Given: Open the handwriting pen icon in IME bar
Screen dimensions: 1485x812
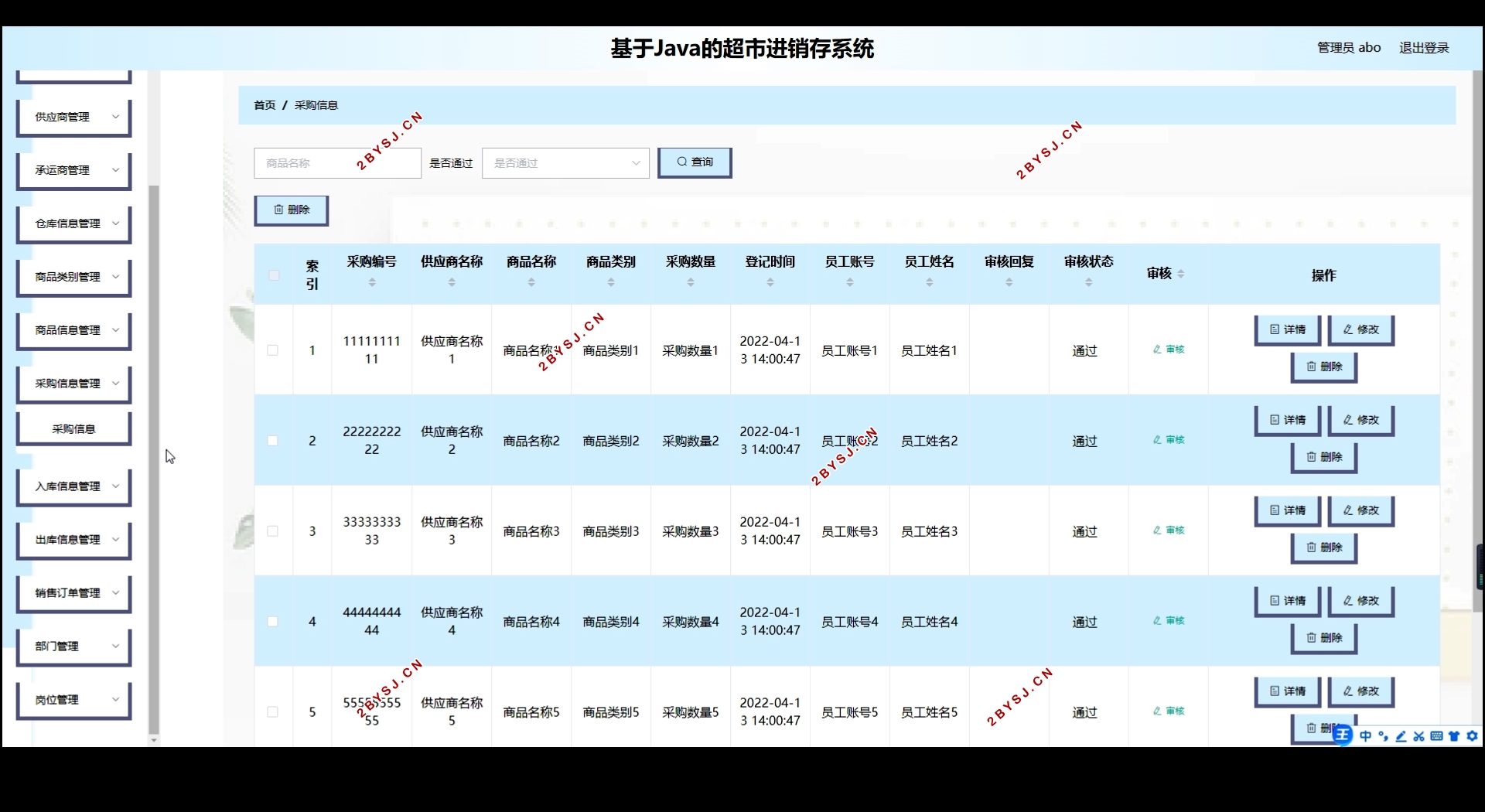Looking at the screenshot, I should pos(1401,736).
